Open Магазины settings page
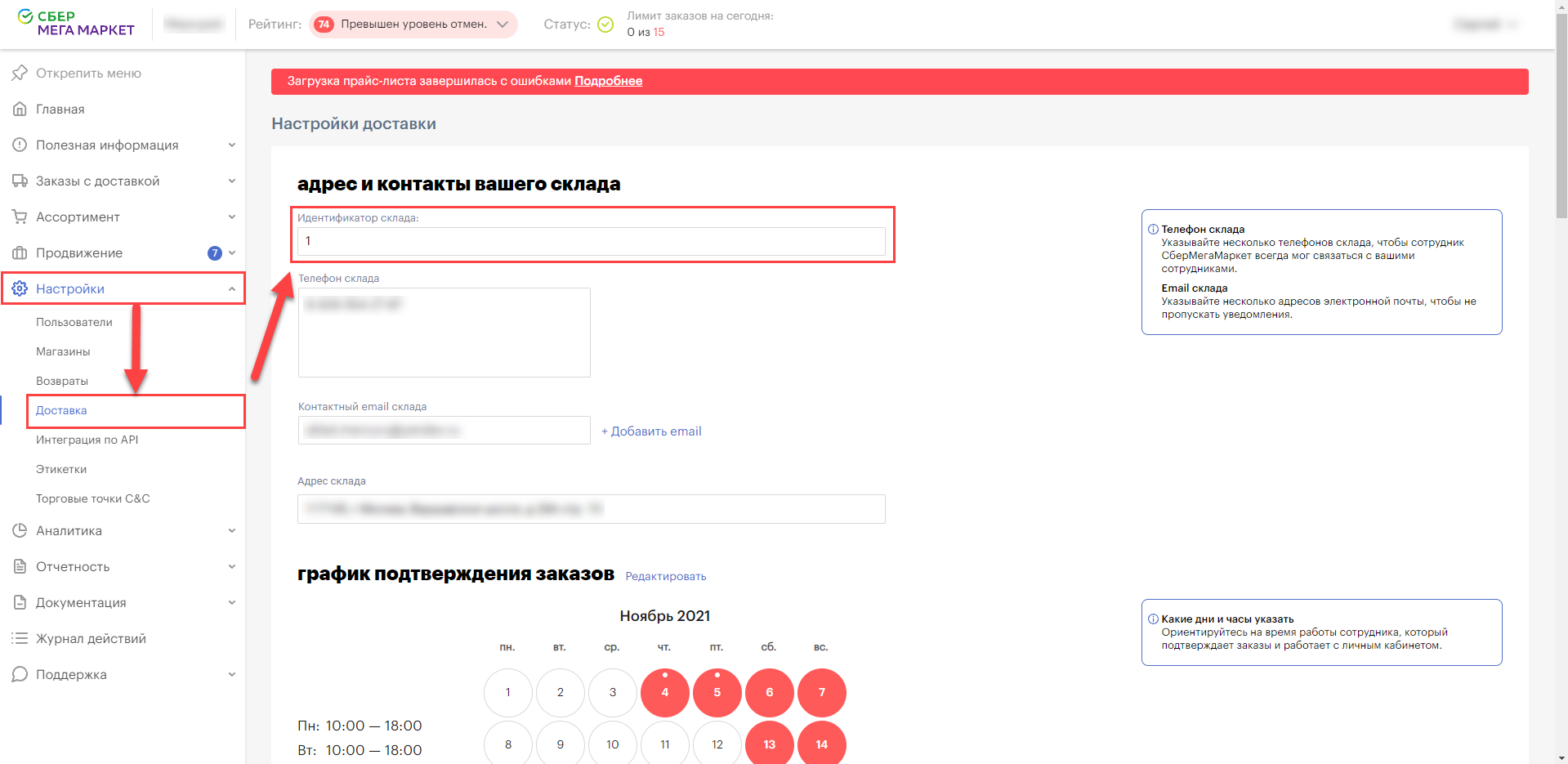This screenshot has width=1568, height=764. tap(63, 351)
